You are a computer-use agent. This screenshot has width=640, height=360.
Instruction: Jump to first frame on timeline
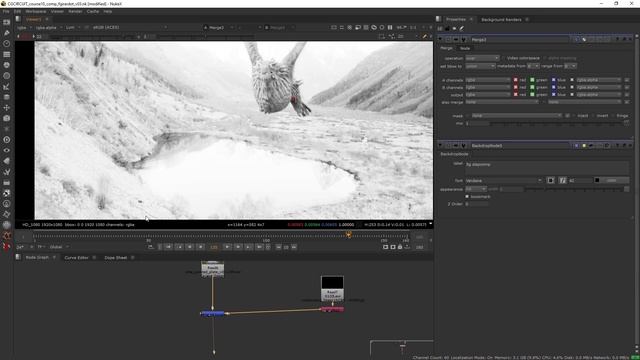click(168, 247)
